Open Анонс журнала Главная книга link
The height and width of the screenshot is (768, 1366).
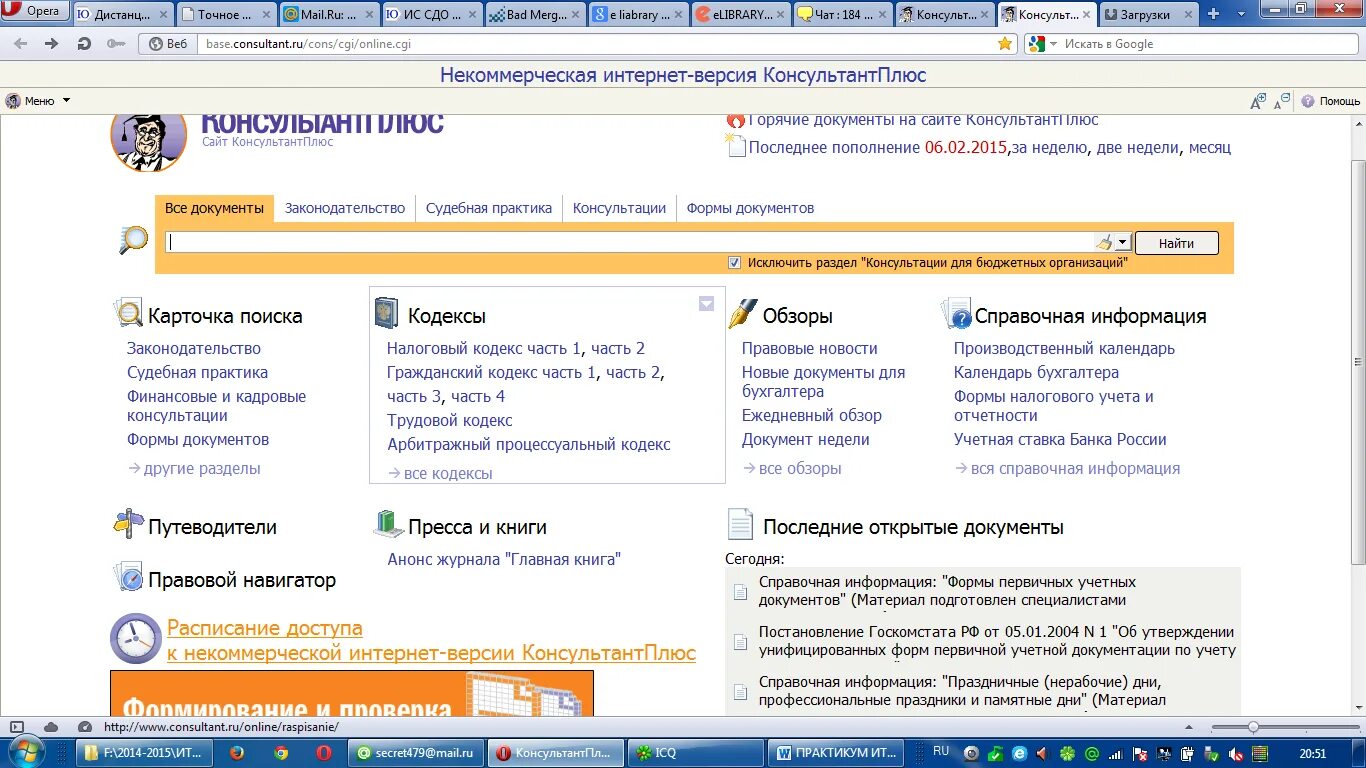pos(504,559)
